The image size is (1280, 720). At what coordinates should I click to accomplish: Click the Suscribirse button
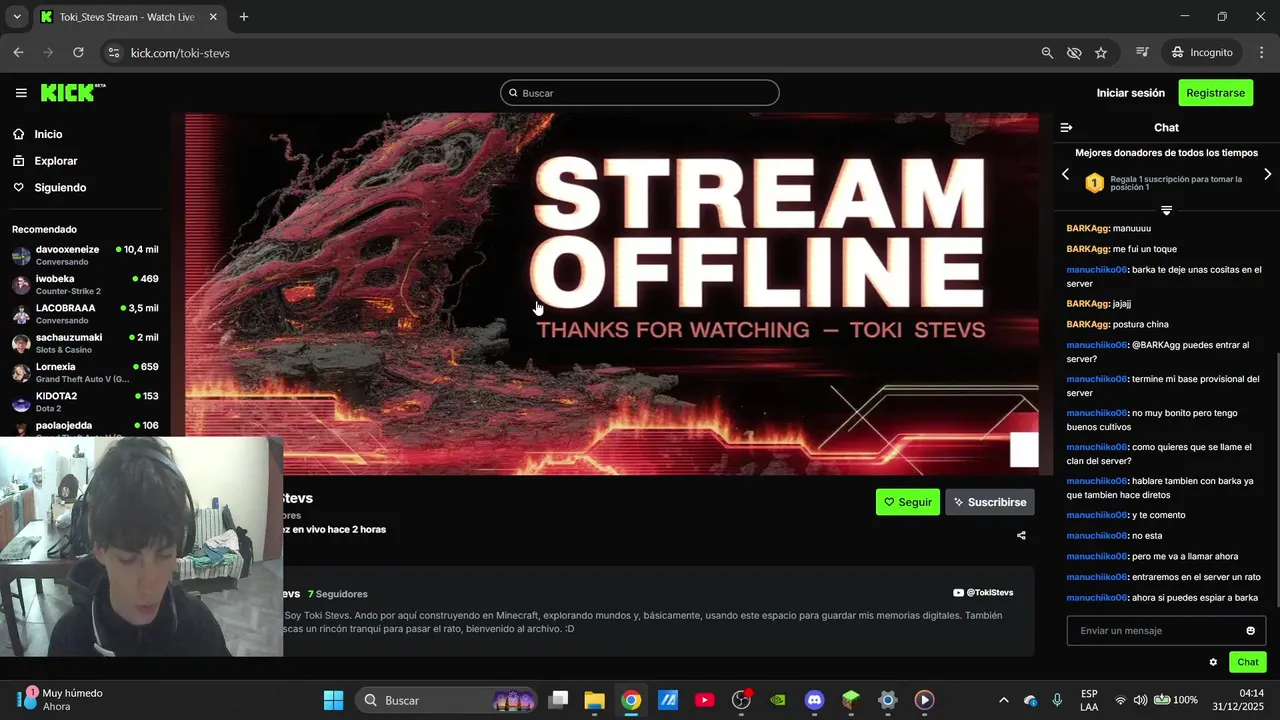coord(989,502)
